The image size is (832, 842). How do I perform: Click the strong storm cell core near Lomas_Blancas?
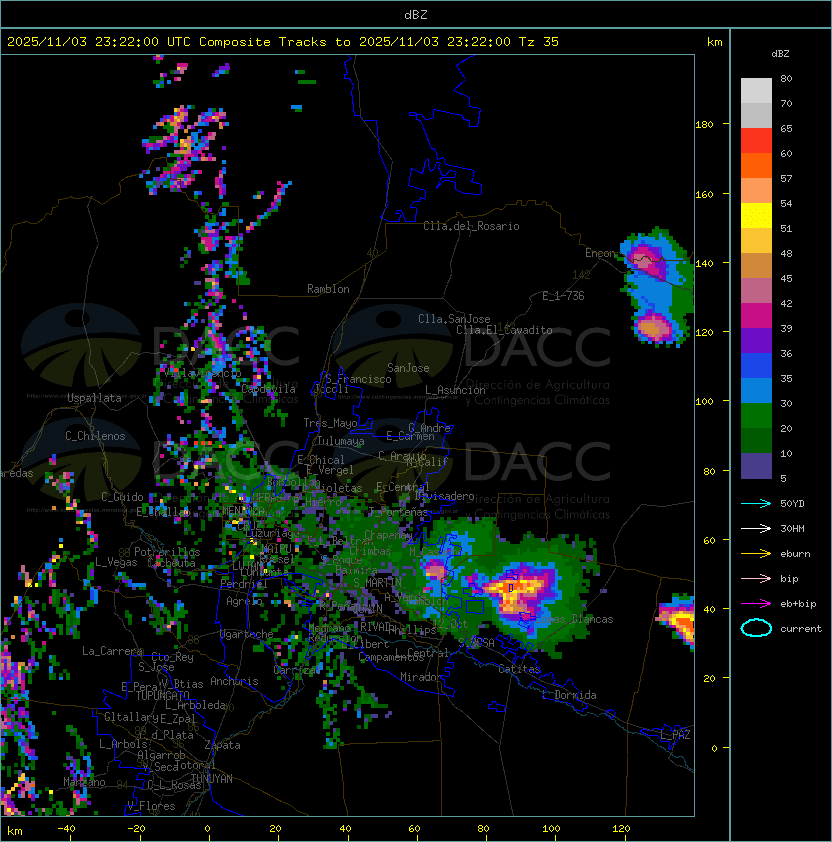pyautogui.click(x=515, y=590)
